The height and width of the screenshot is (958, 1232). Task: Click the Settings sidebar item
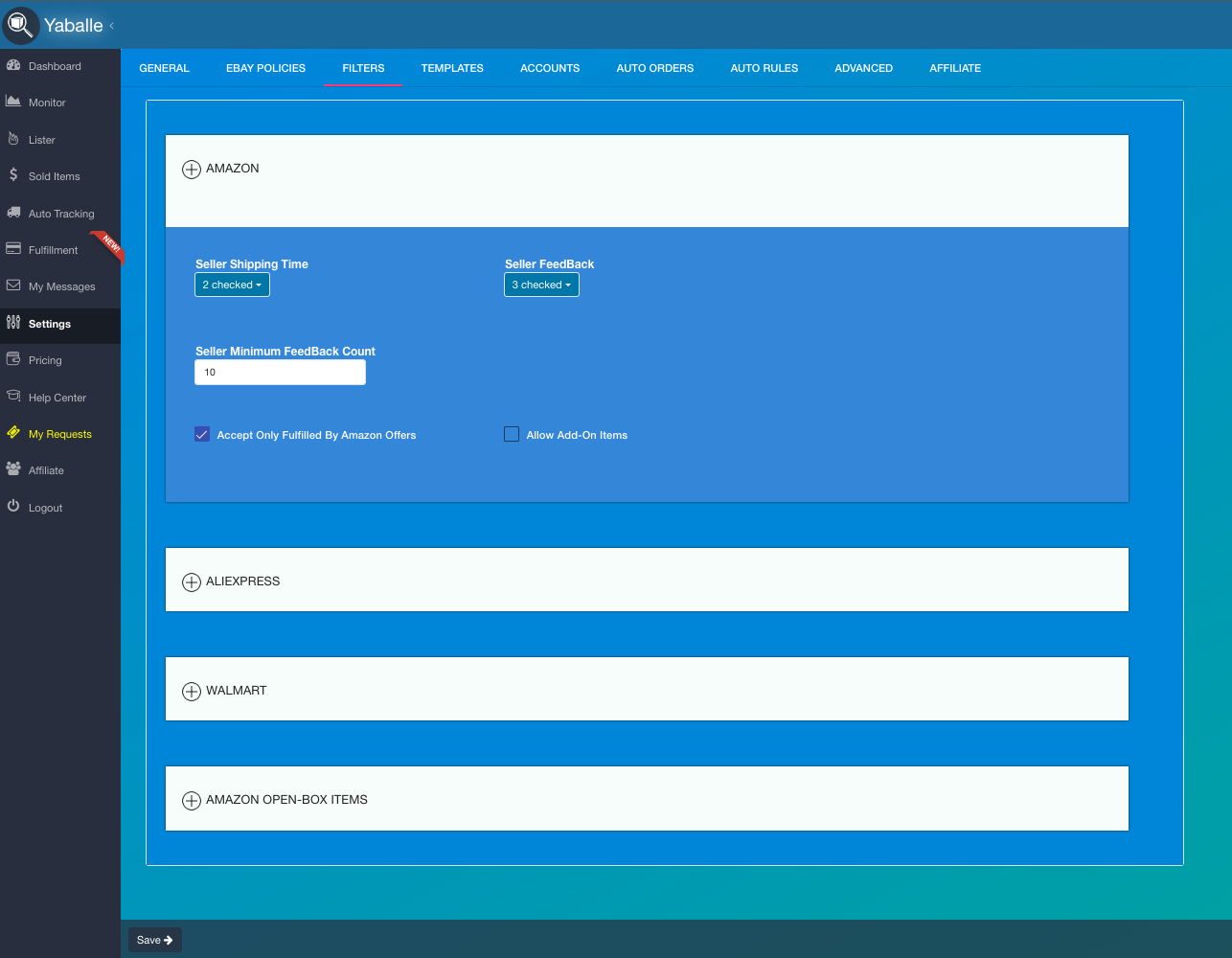coord(60,324)
